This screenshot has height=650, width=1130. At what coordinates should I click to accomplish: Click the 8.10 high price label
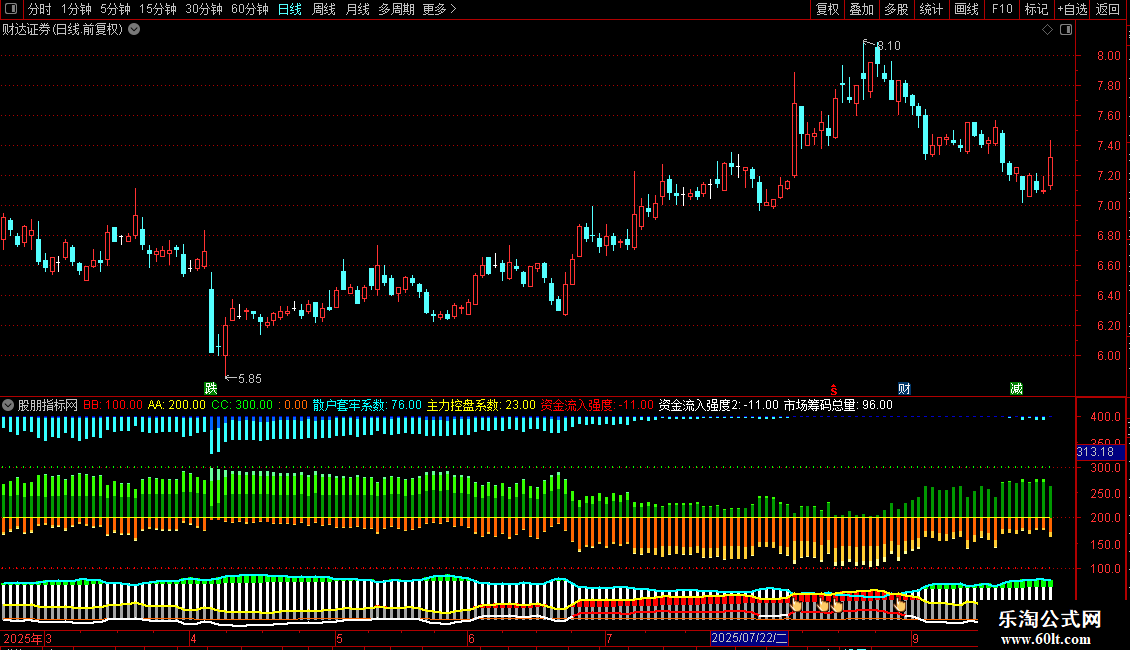pos(889,45)
